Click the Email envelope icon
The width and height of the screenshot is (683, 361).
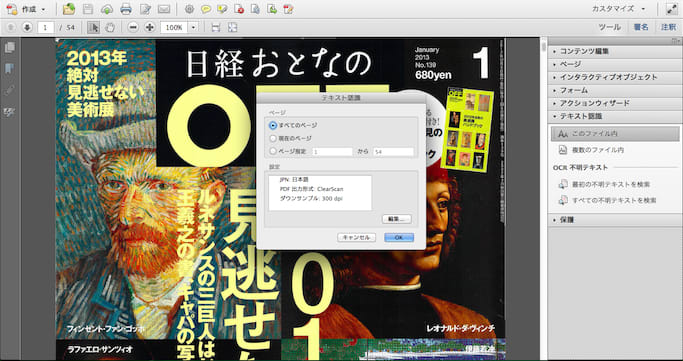164,9
